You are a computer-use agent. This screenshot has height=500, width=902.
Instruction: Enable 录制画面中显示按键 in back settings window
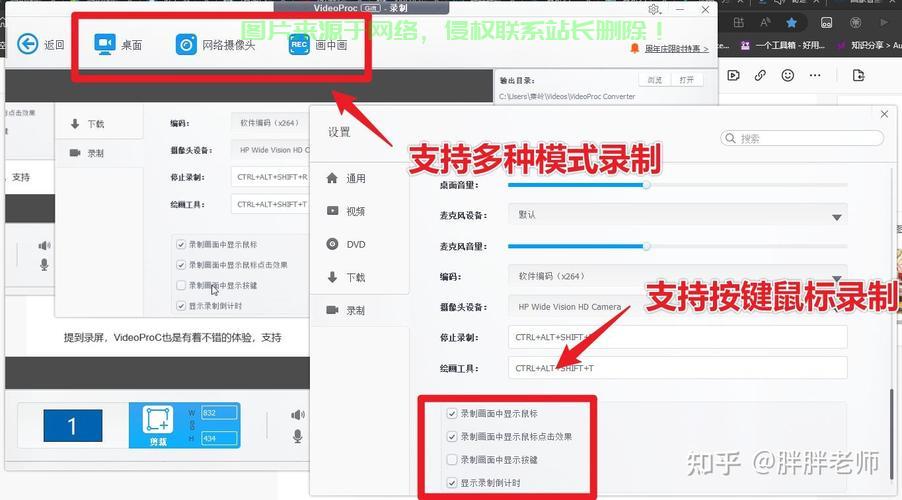point(181,285)
